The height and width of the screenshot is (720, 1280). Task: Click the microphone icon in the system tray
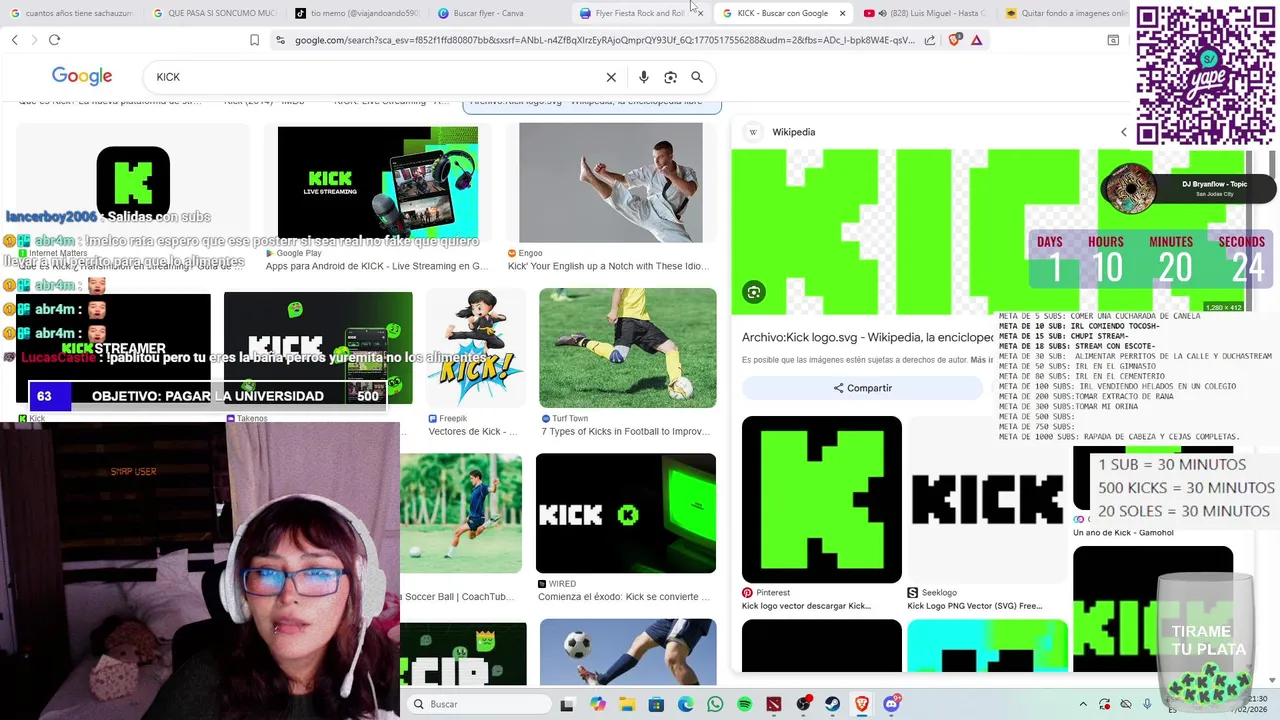pos(1148,704)
